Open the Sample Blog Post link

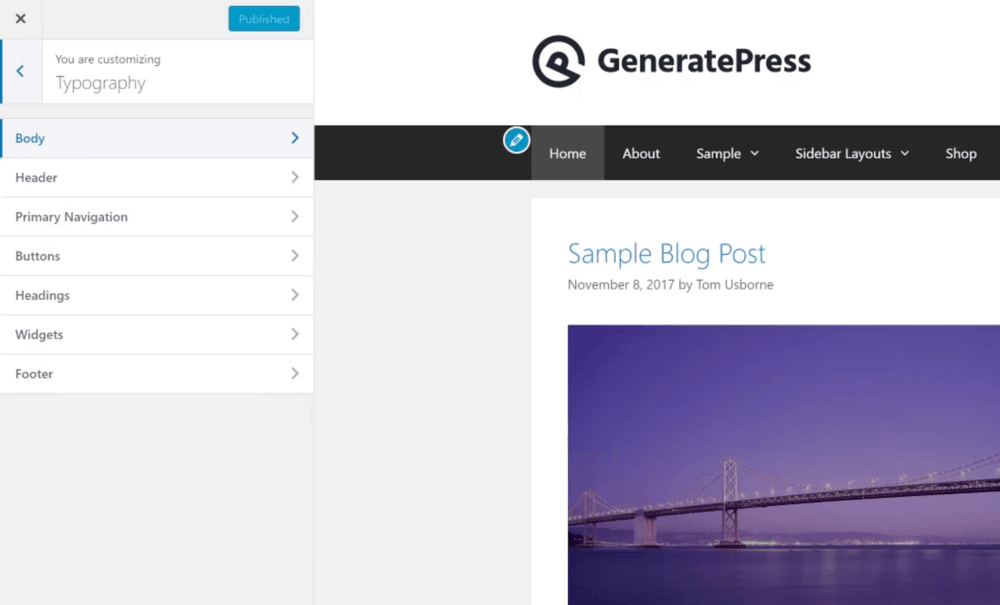666,253
